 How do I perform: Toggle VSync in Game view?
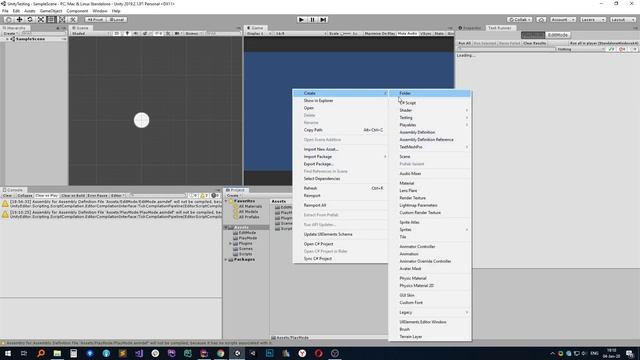point(425,33)
